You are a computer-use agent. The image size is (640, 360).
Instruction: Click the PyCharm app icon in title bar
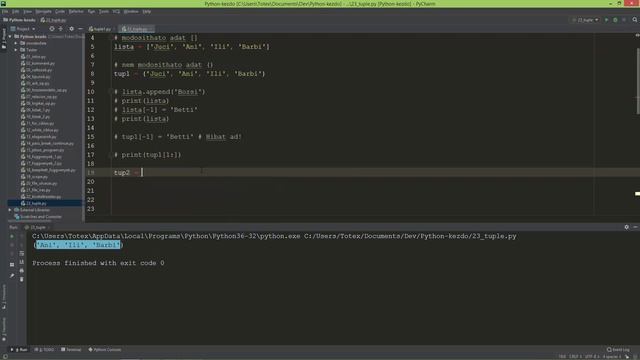coord(3,4)
